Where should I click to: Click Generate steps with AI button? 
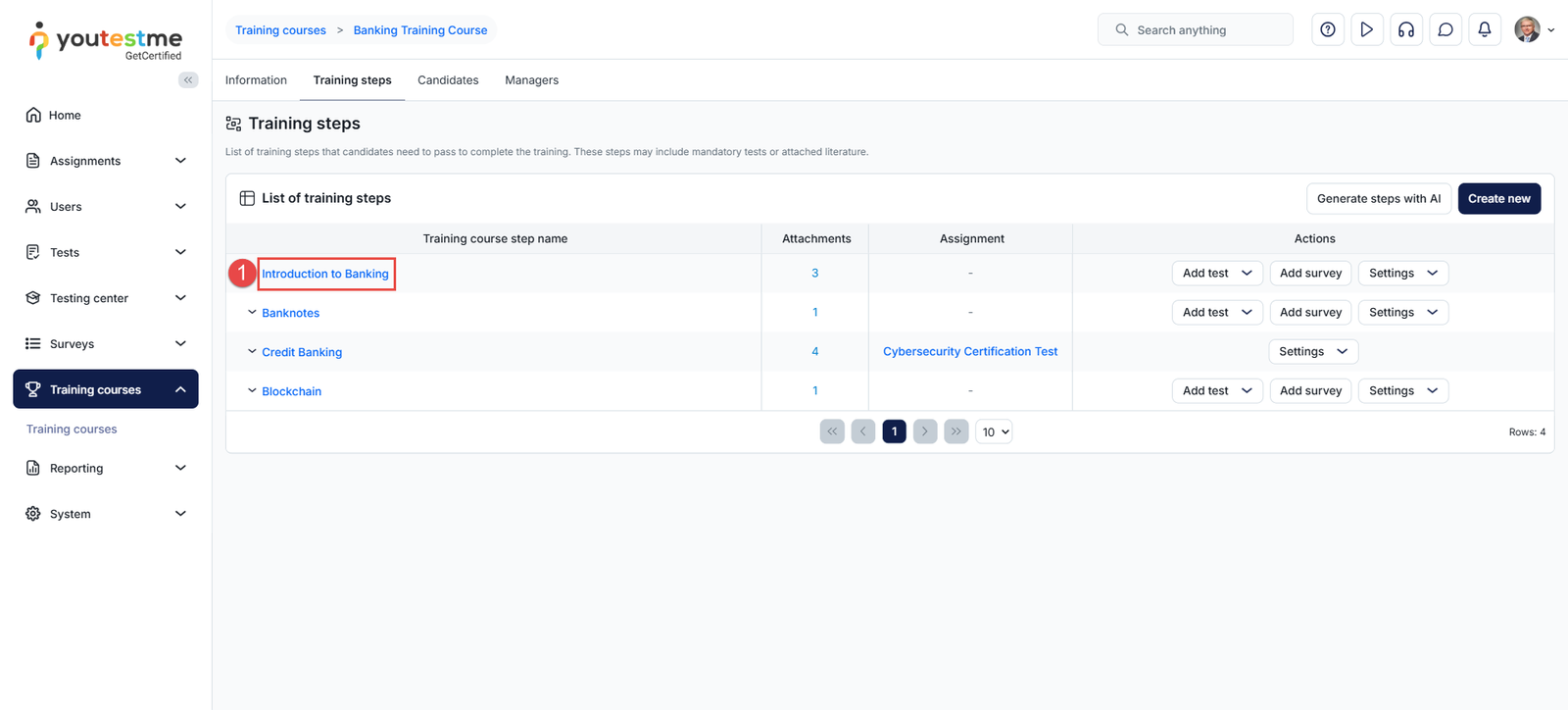pyautogui.click(x=1378, y=199)
